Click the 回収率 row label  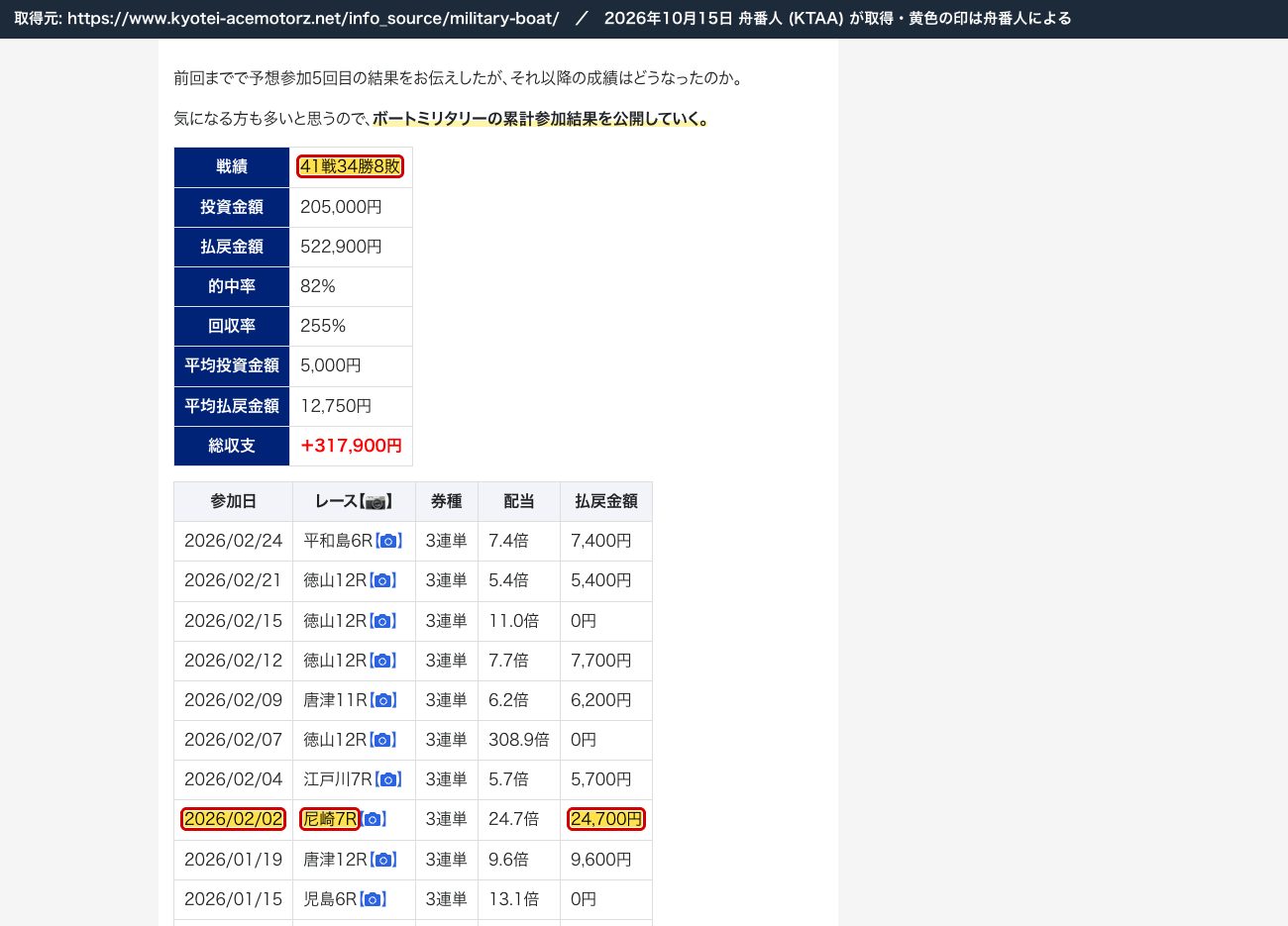(x=232, y=326)
